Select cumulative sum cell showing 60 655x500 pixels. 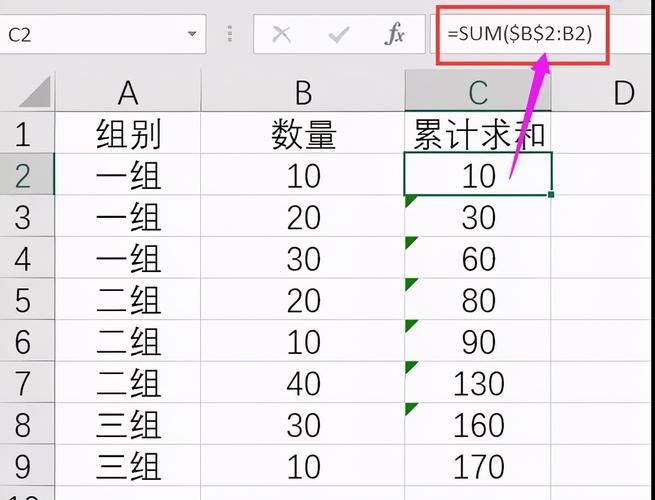coord(478,257)
